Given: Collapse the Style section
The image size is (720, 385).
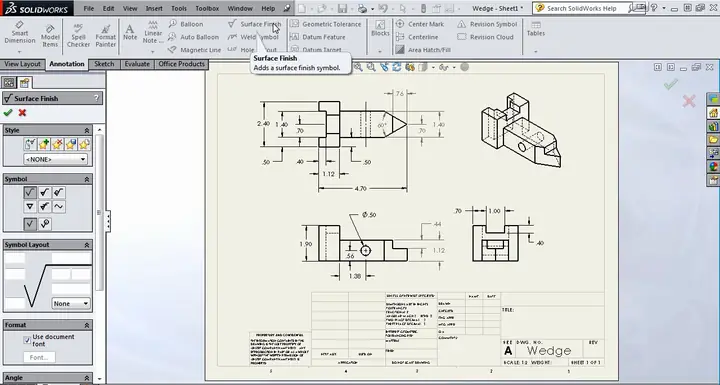Looking at the screenshot, I should click(87, 130).
